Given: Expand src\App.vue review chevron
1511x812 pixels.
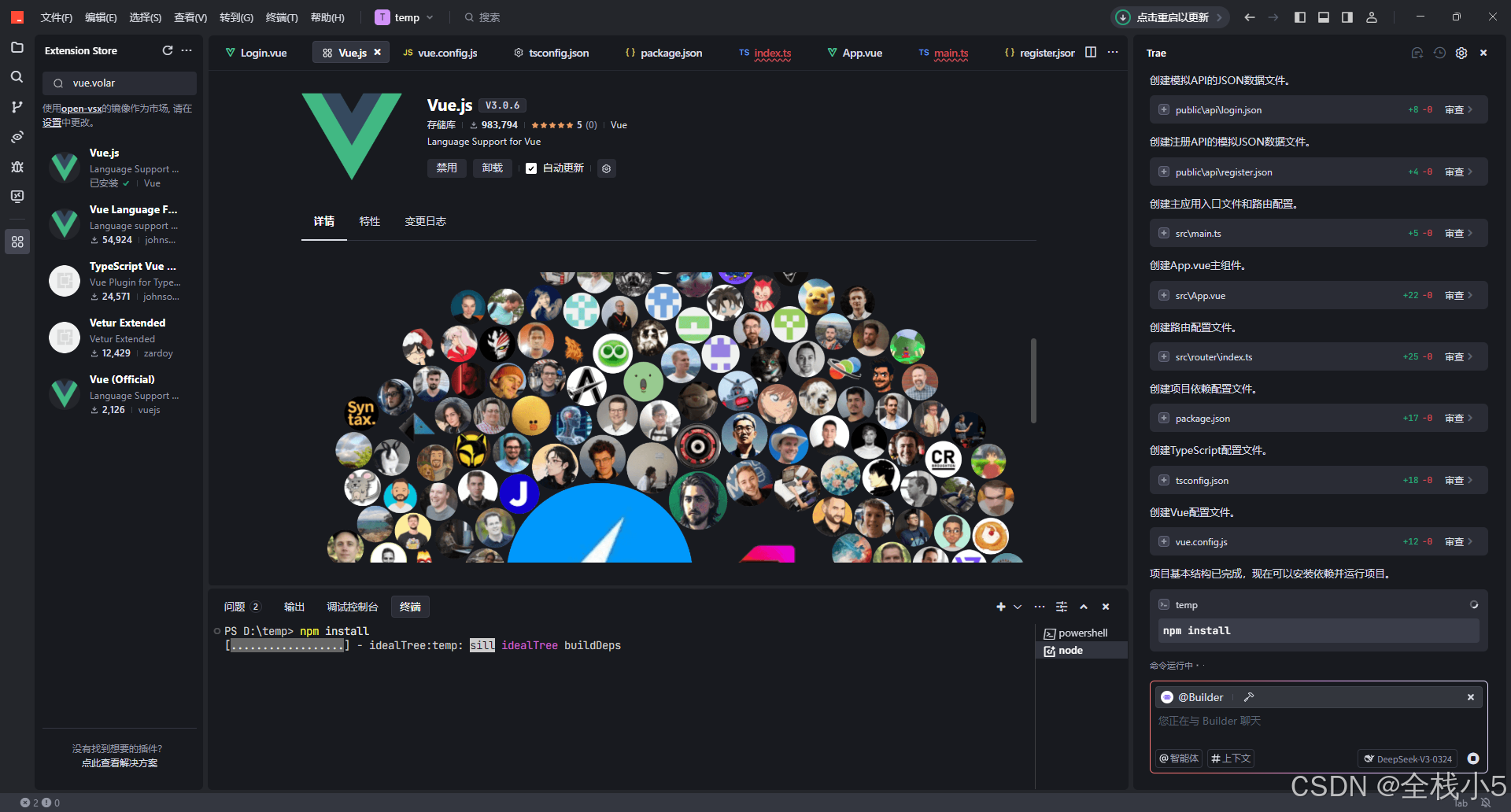Looking at the screenshot, I should (x=1470, y=295).
